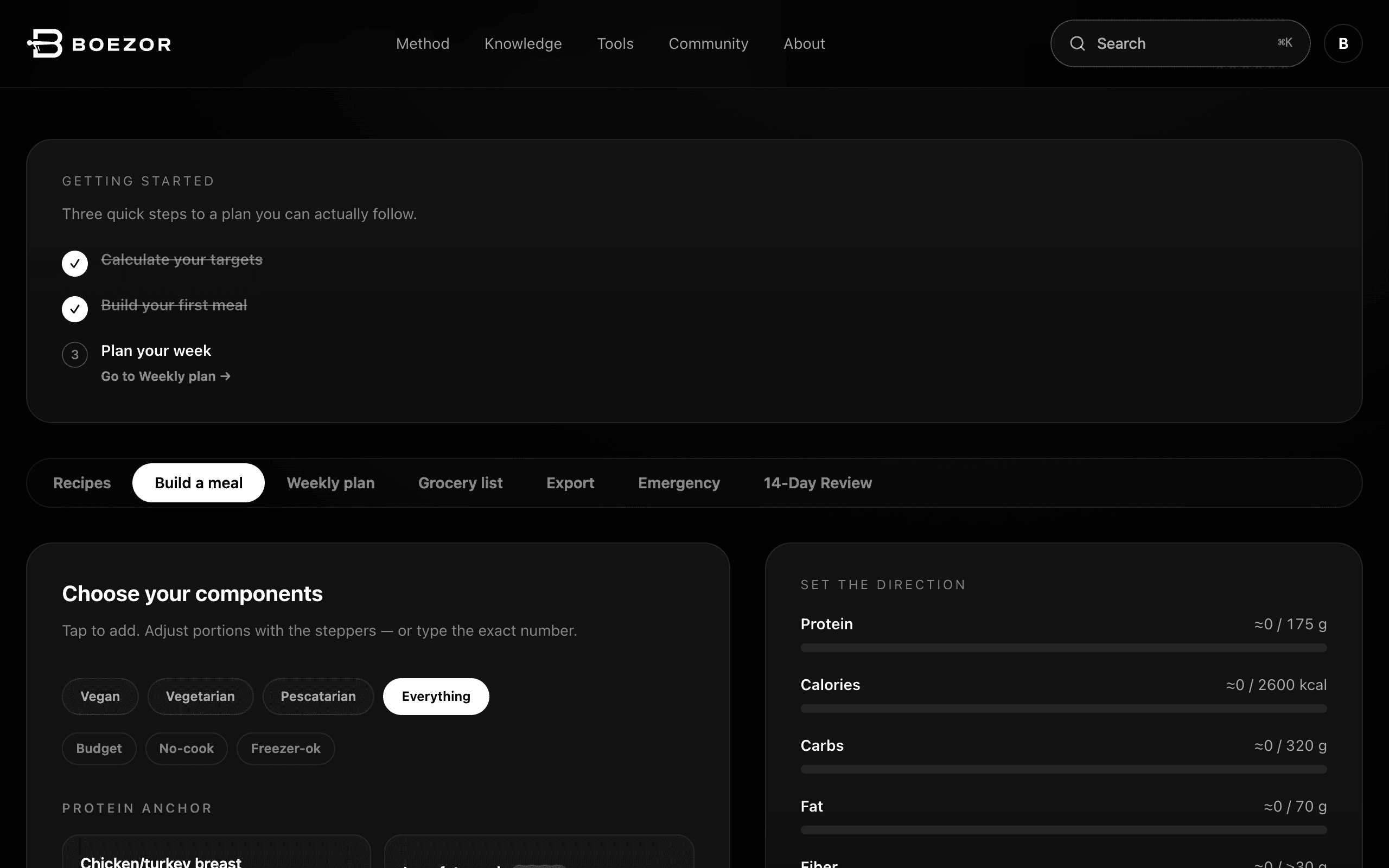Click the Fat progress bar

tap(1063, 830)
